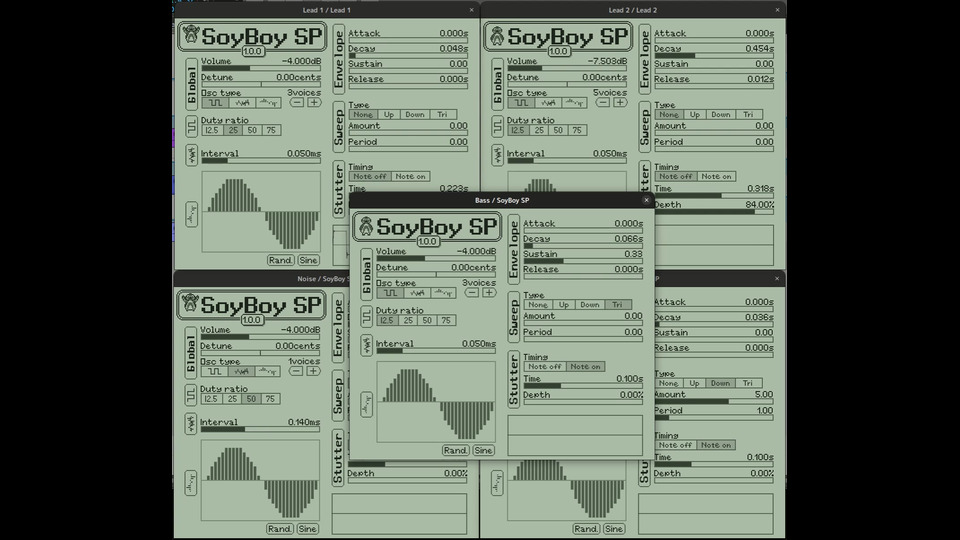This screenshot has height=540, width=960.
Task: Click the Bass / SoyBoy SP title bar
Action: 502,200
